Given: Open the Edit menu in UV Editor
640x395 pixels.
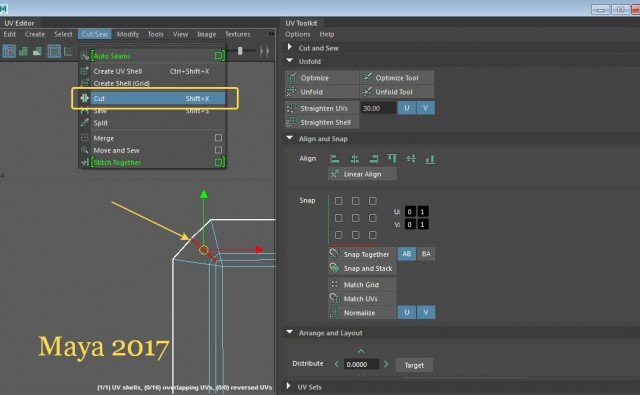Looking at the screenshot, I should click(10, 34).
